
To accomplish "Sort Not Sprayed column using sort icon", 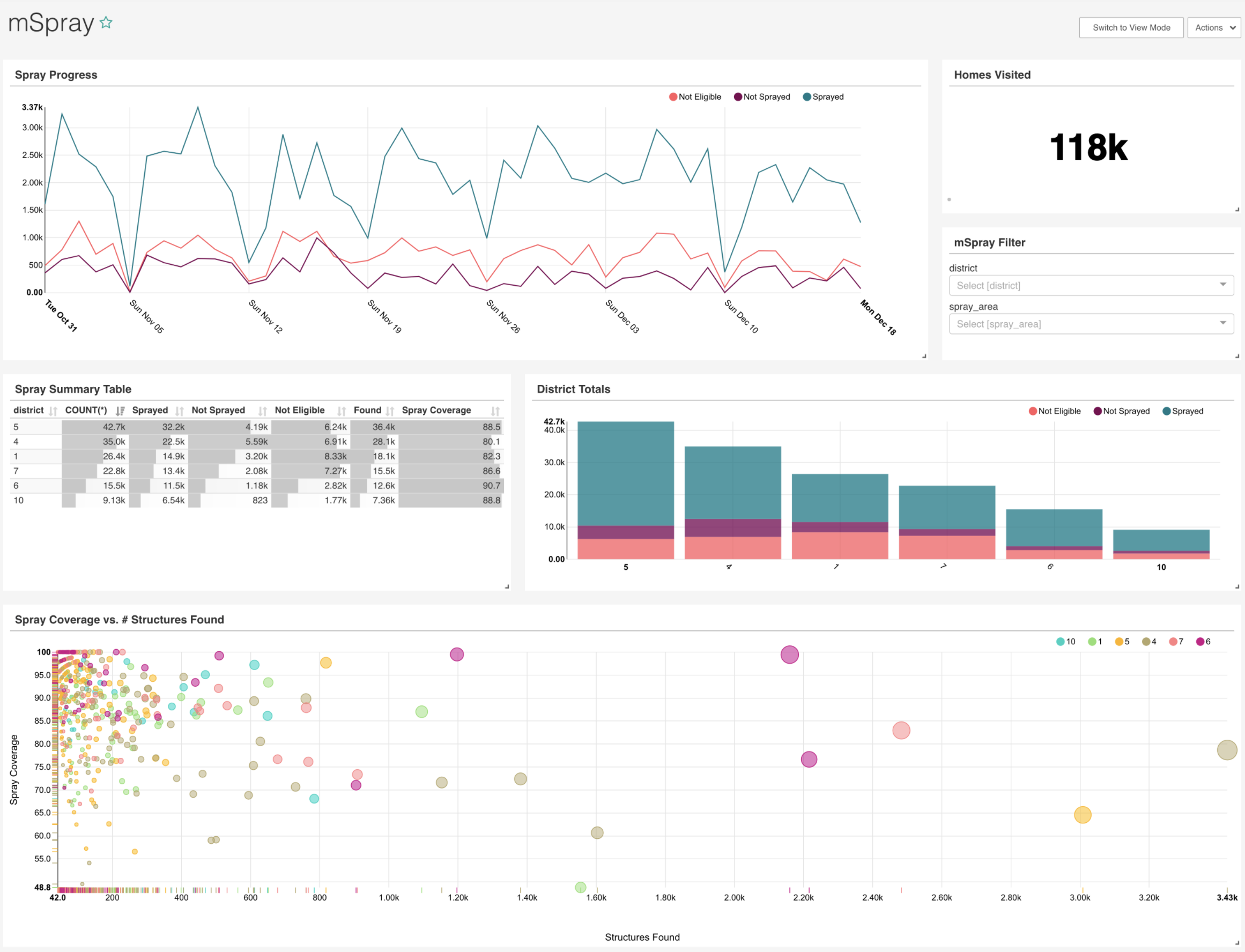I will click(x=262, y=411).
